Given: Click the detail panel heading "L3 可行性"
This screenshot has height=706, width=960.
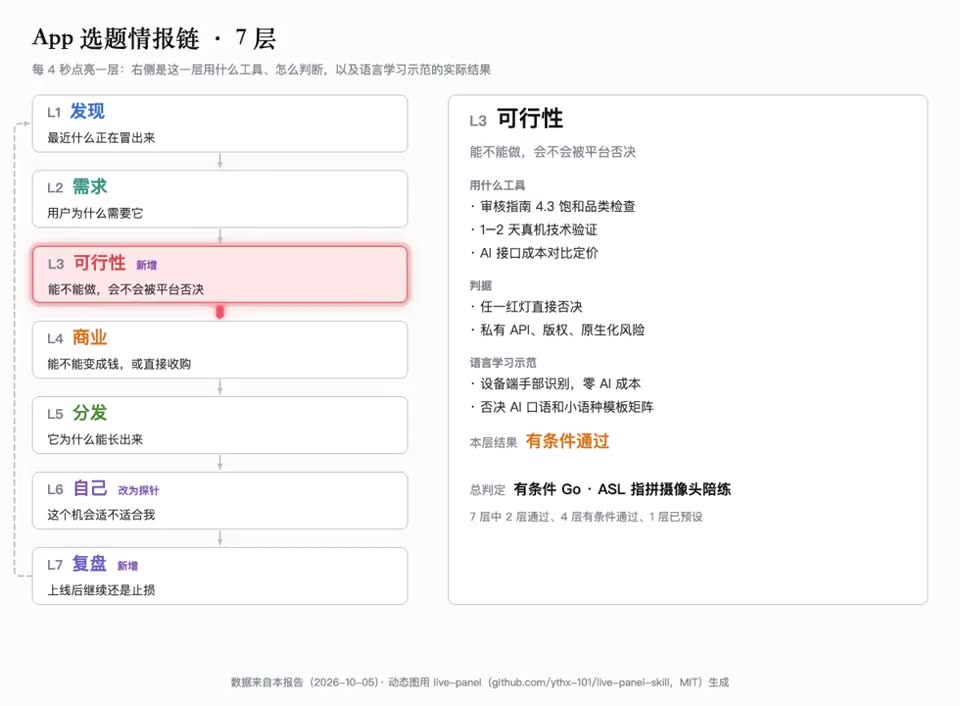Looking at the screenshot, I should (516, 119).
